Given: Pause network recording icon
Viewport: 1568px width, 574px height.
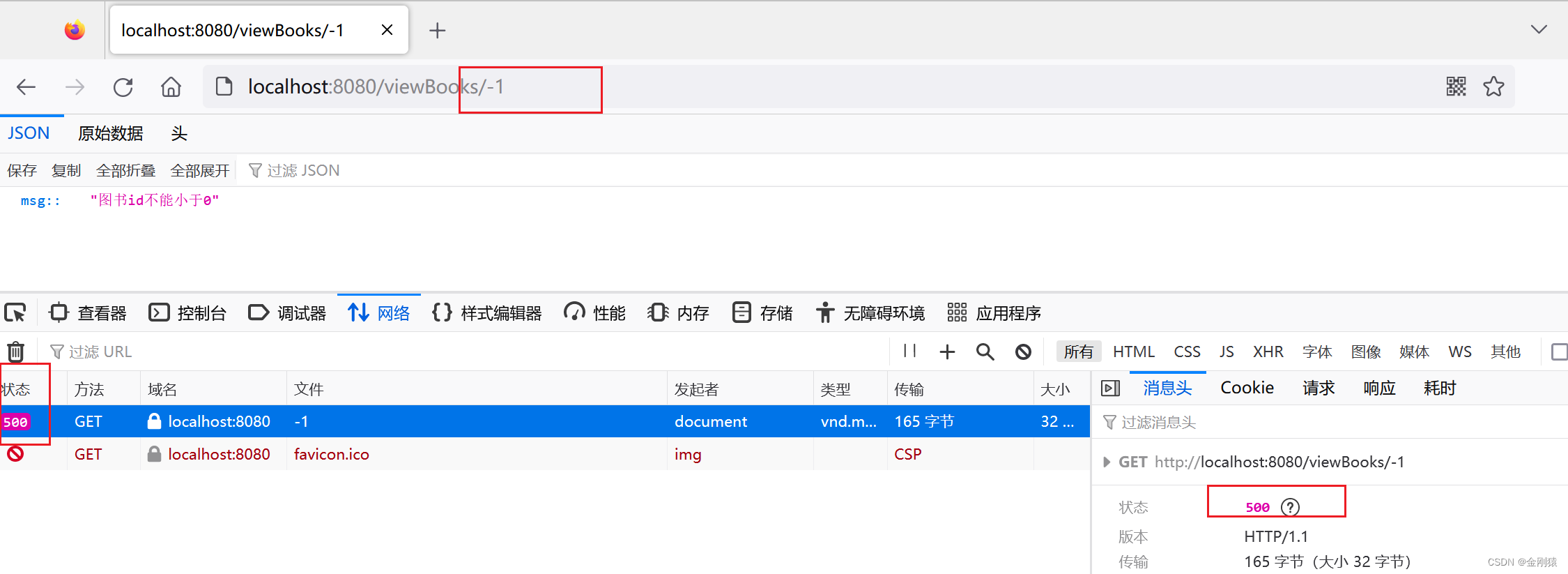Looking at the screenshot, I should 909,351.
